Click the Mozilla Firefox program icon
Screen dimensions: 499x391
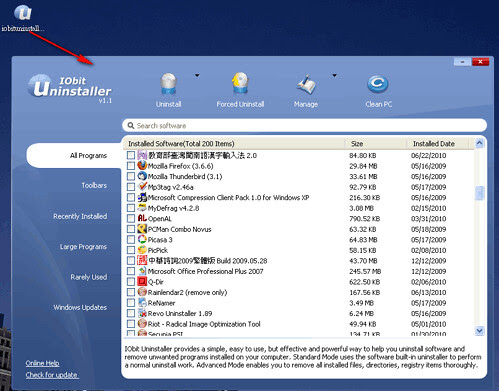(x=142, y=166)
